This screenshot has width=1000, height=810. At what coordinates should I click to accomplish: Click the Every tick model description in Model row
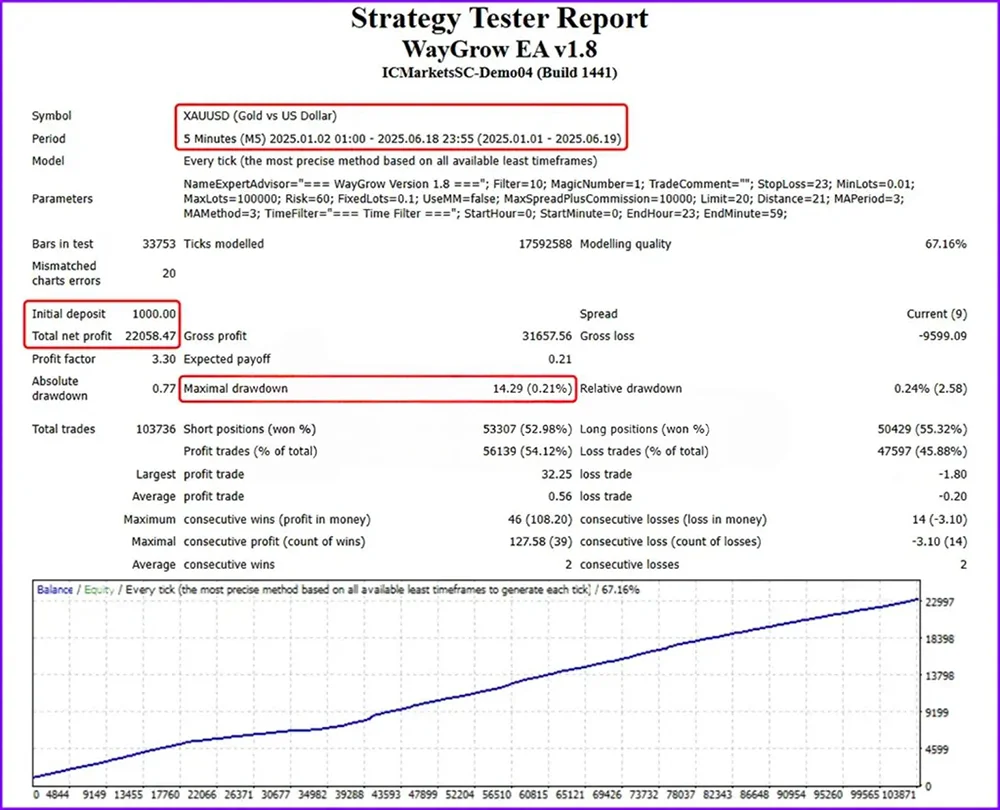coord(390,161)
